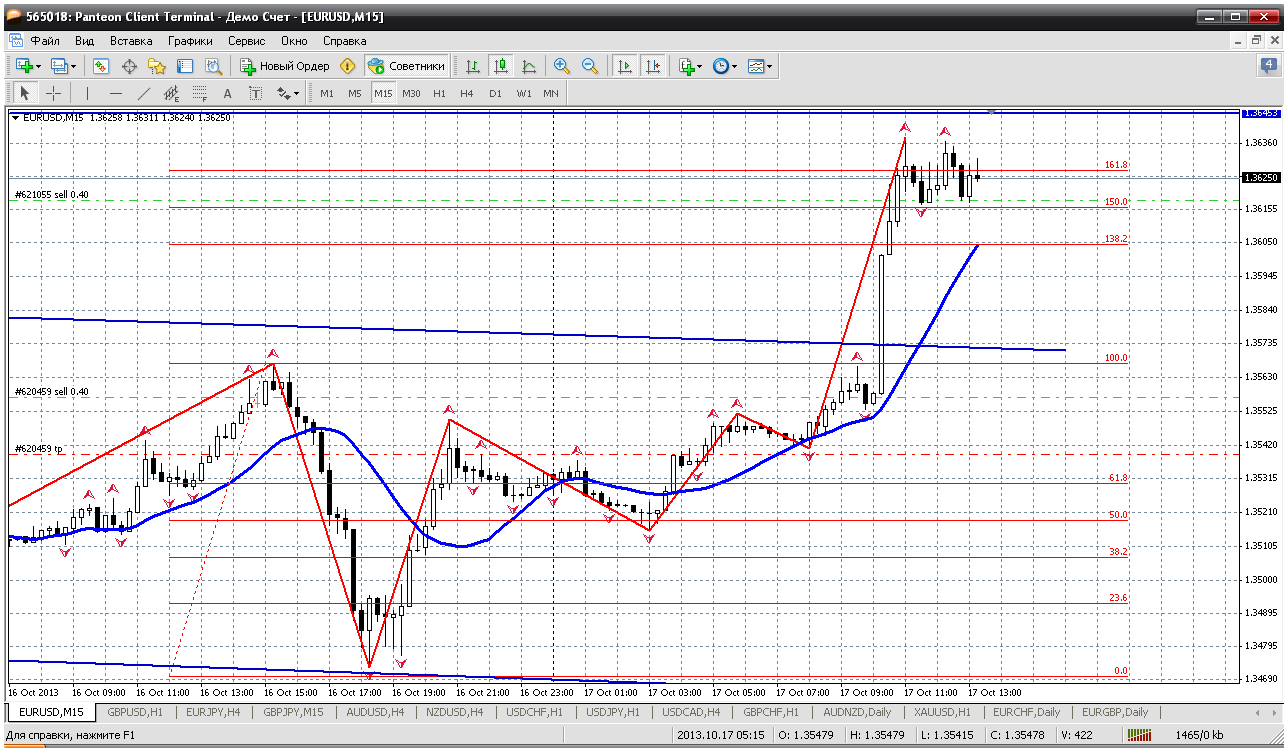Open the Сервис menu
Image resolution: width=1288 pixels, height=748 pixels.
point(246,41)
